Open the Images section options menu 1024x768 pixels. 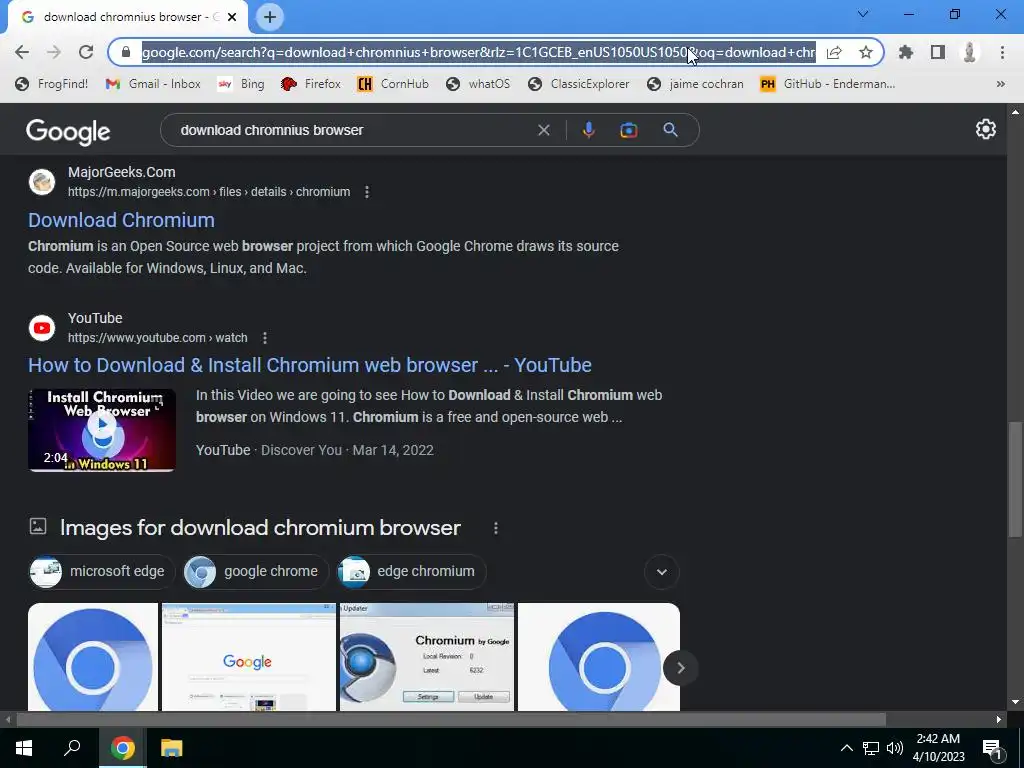[496, 528]
